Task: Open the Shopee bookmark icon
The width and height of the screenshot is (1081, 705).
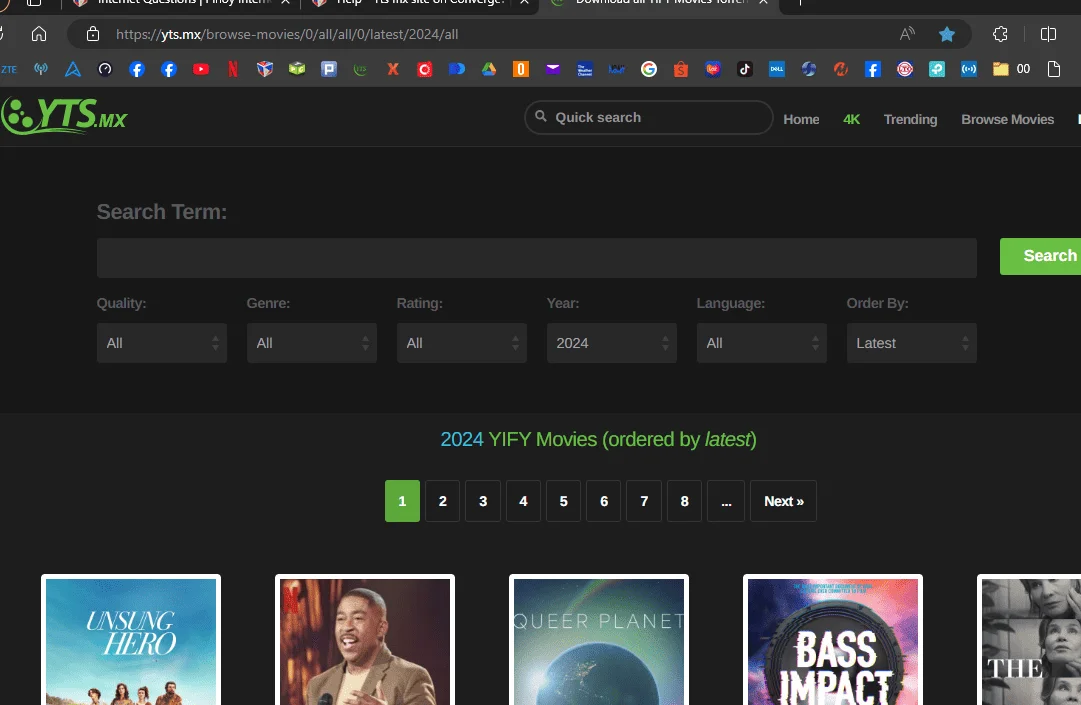Action: coord(680,69)
